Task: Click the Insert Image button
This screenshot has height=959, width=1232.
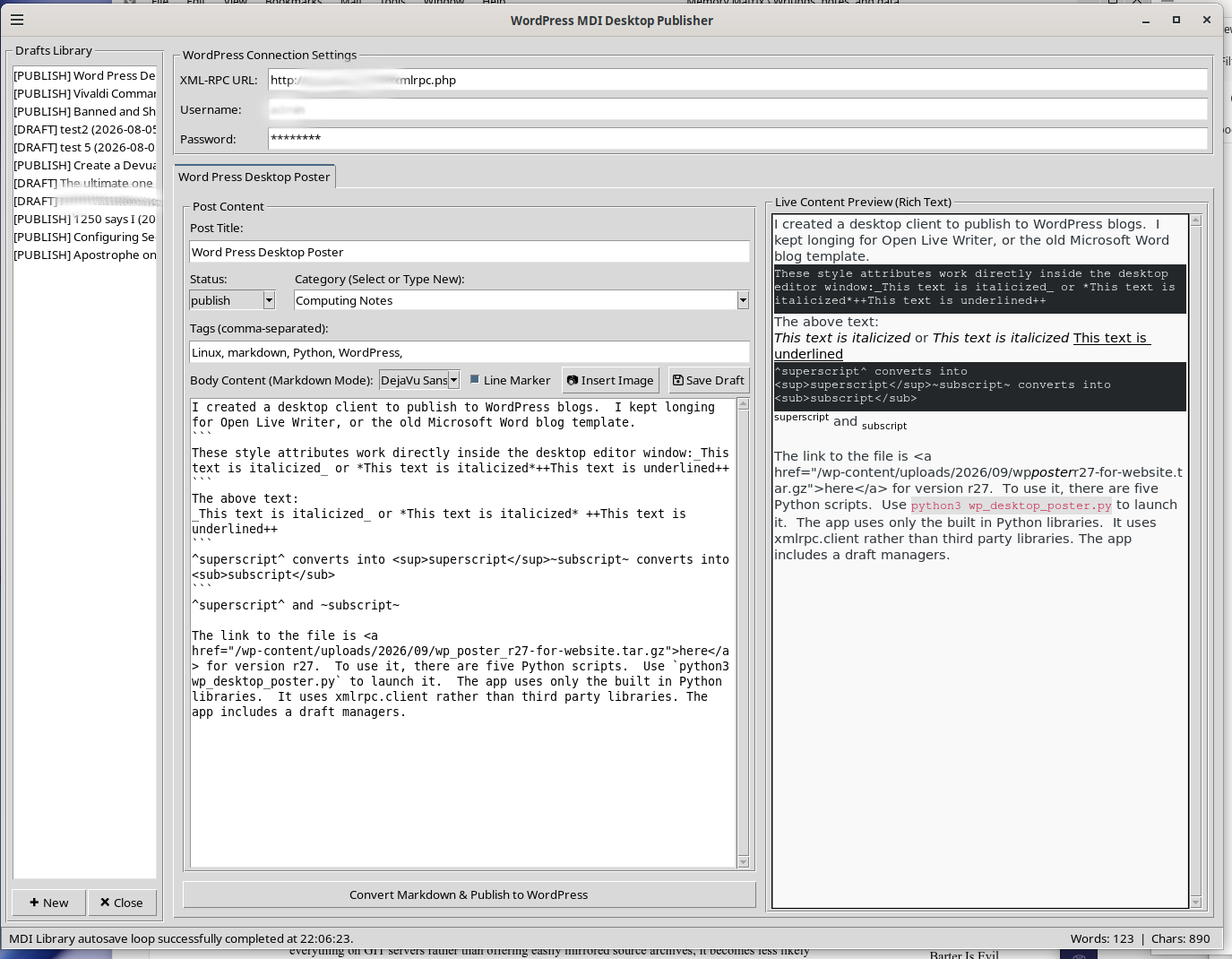Action: coord(610,380)
